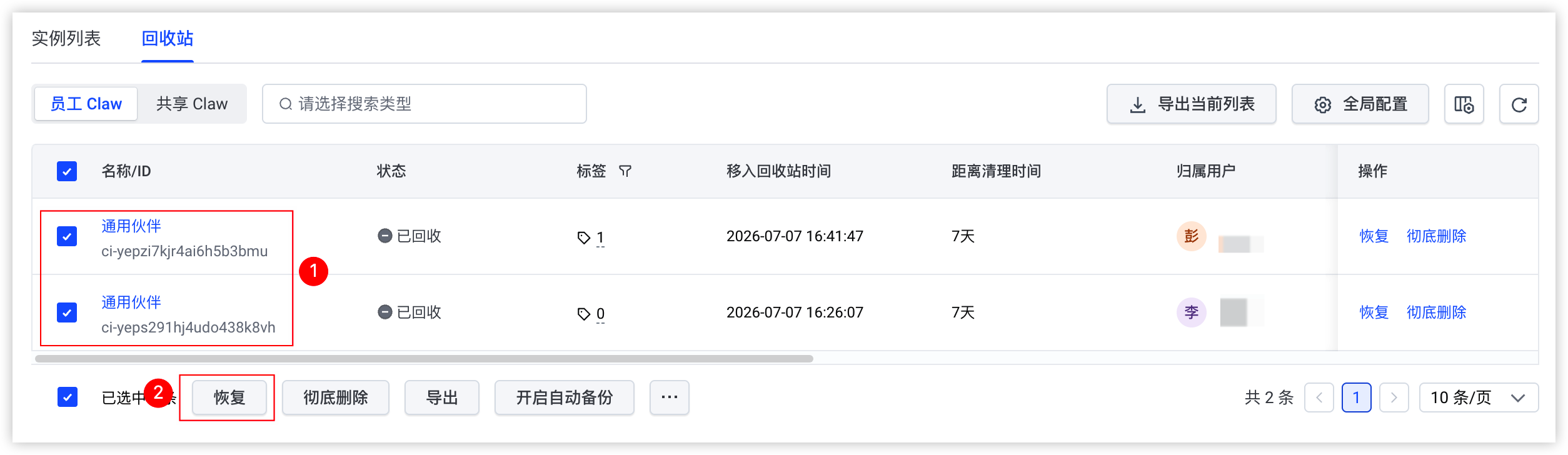Image resolution: width=1568 pixels, height=455 pixels.
Task: Click the horizontal table scrollbar
Action: [x=424, y=359]
